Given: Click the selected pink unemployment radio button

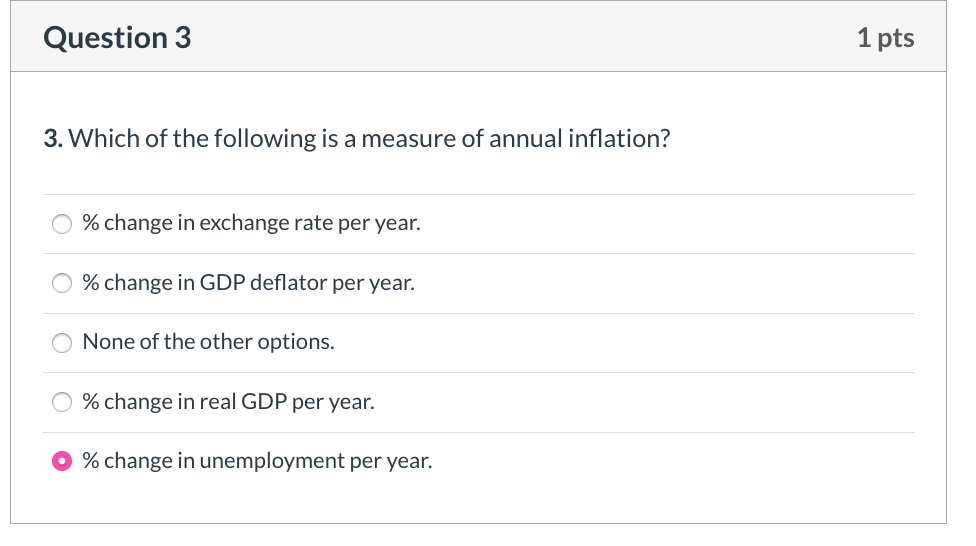Looking at the screenshot, I should tap(62, 461).
